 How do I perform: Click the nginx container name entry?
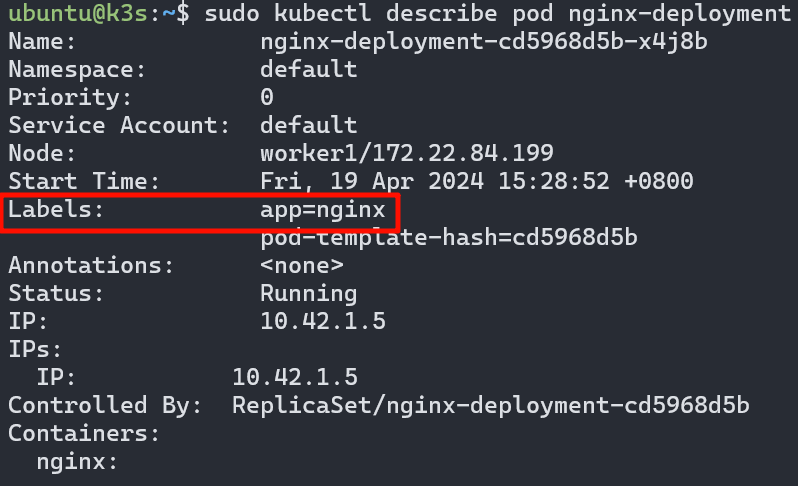point(77,462)
